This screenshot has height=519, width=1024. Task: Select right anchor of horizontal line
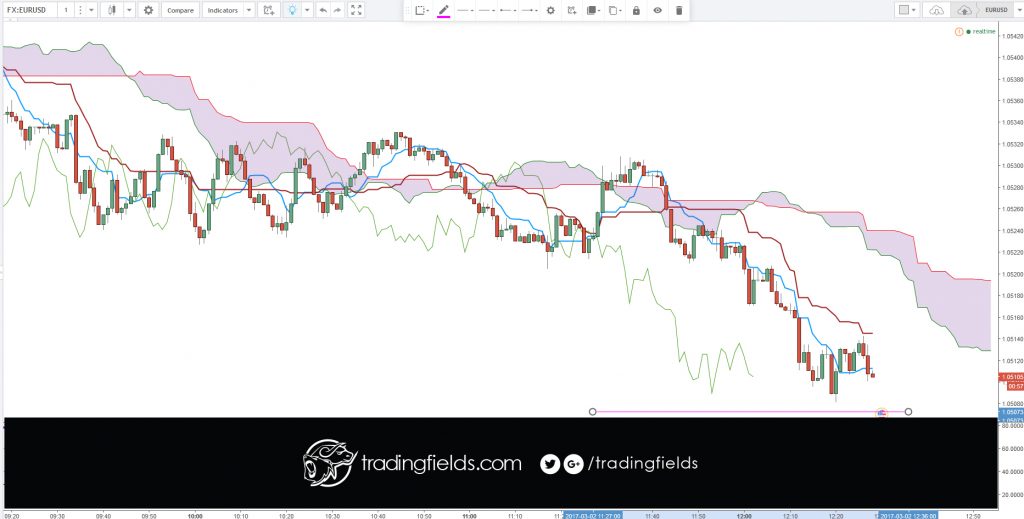click(x=908, y=412)
